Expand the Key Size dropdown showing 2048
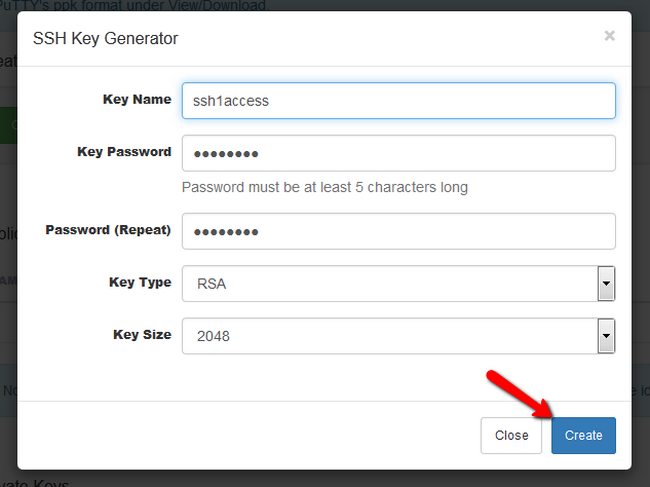Image resolution: width=650 pixels, height=487 pixels. 390,336
